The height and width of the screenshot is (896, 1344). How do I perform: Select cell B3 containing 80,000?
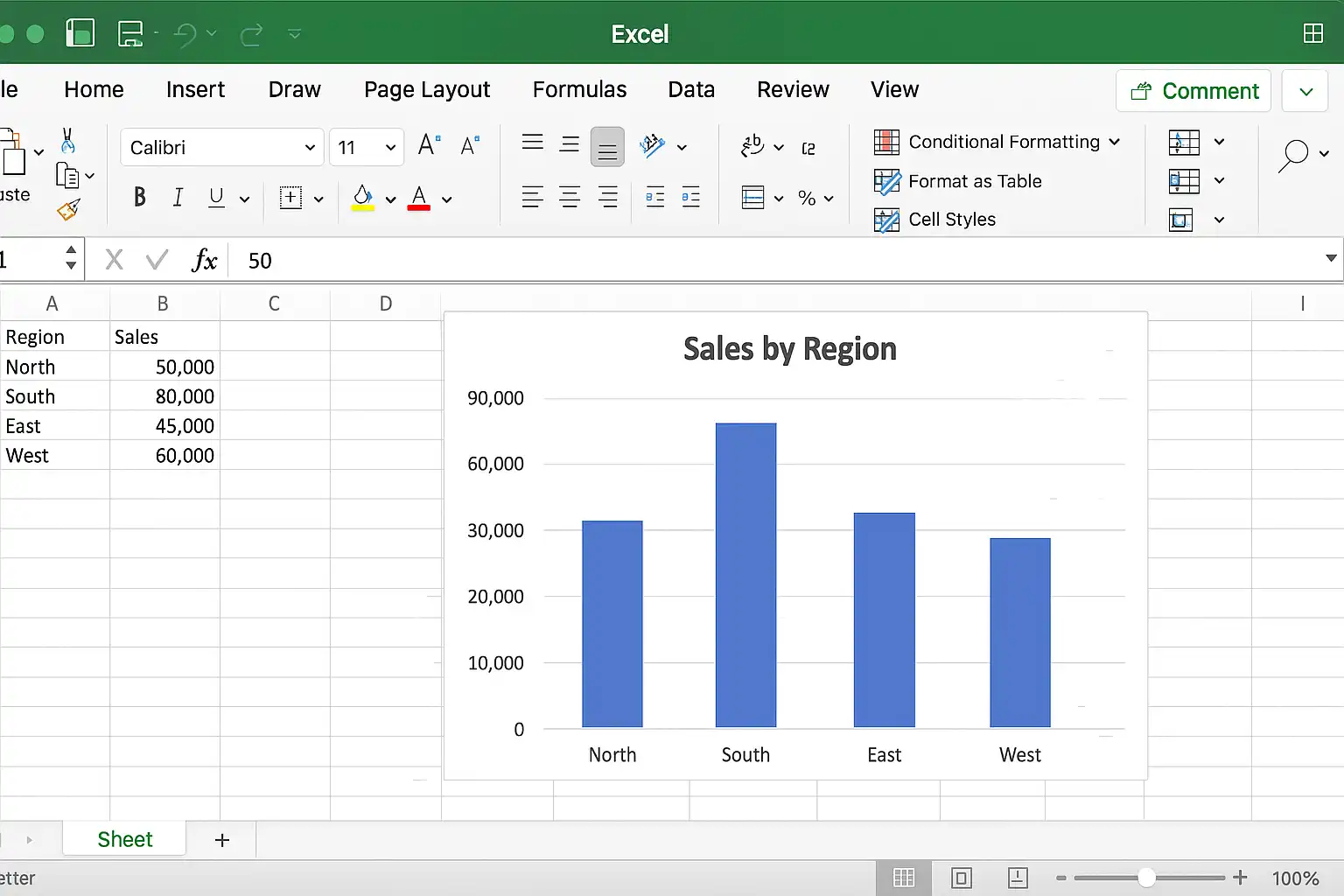click(x=164, y=396)
